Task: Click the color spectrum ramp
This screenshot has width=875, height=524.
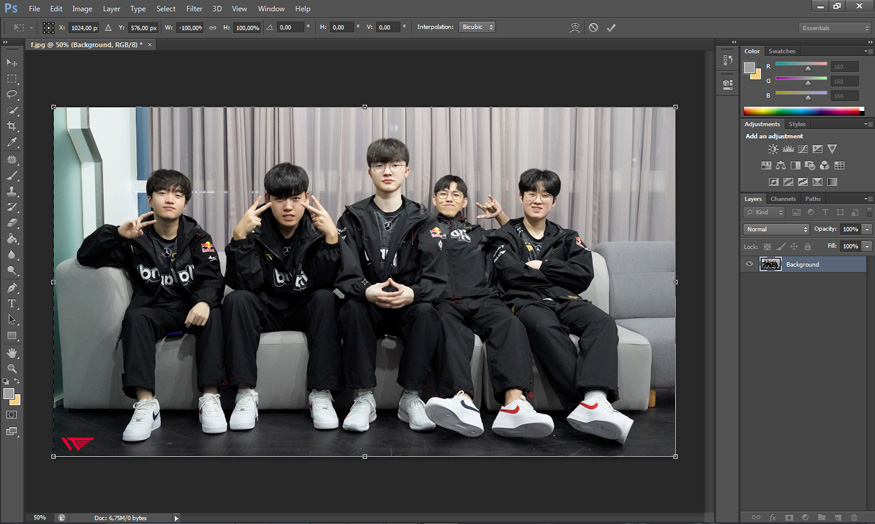Action: [802, 110]
